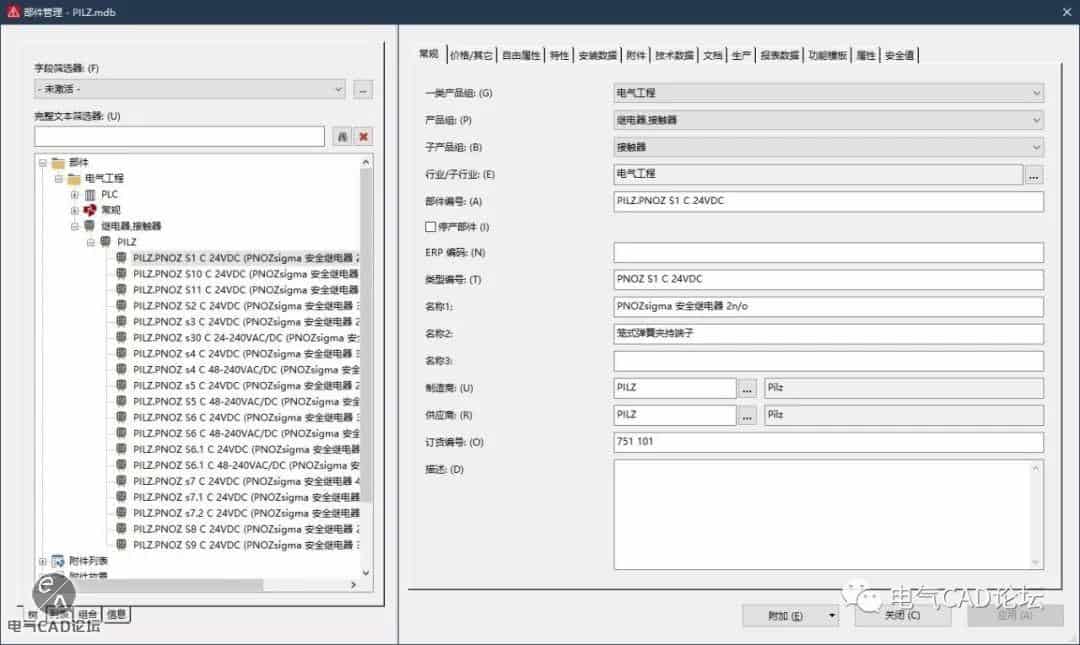This screenshot has height=645, width=1080.
Task: Click the folder icon of the 部件 root node
Action: (59, 163)
